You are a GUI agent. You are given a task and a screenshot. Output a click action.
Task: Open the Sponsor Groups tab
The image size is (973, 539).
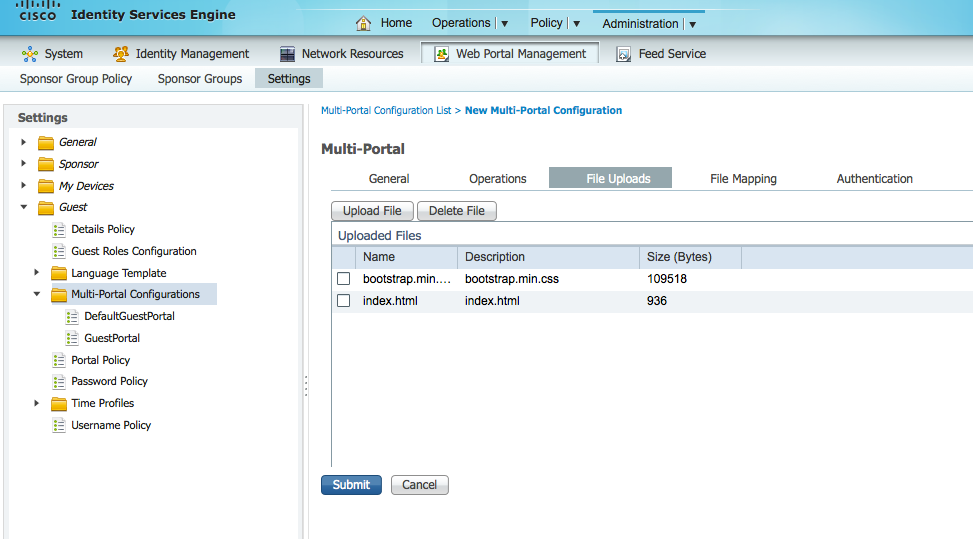200,79
